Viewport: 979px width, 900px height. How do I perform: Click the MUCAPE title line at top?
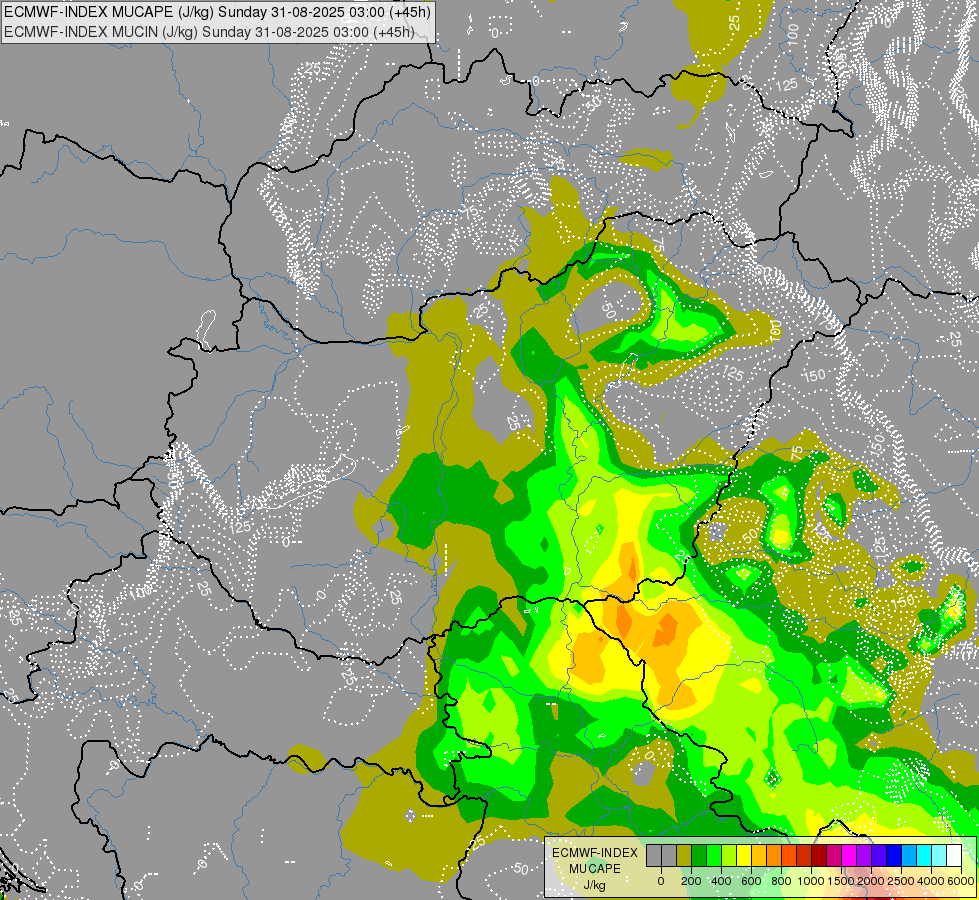[x=217, y=12]
